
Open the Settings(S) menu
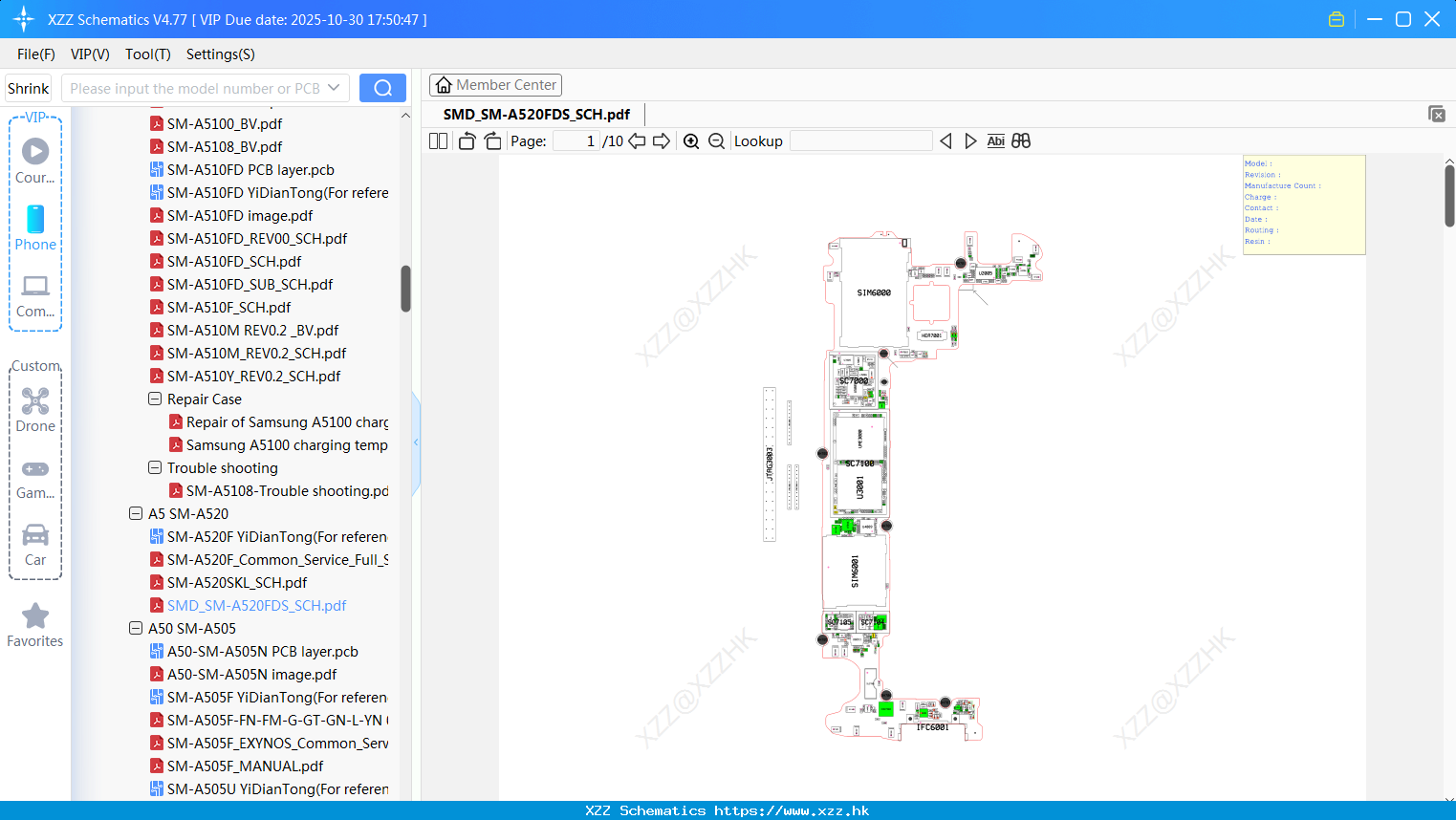pos(221,54)
